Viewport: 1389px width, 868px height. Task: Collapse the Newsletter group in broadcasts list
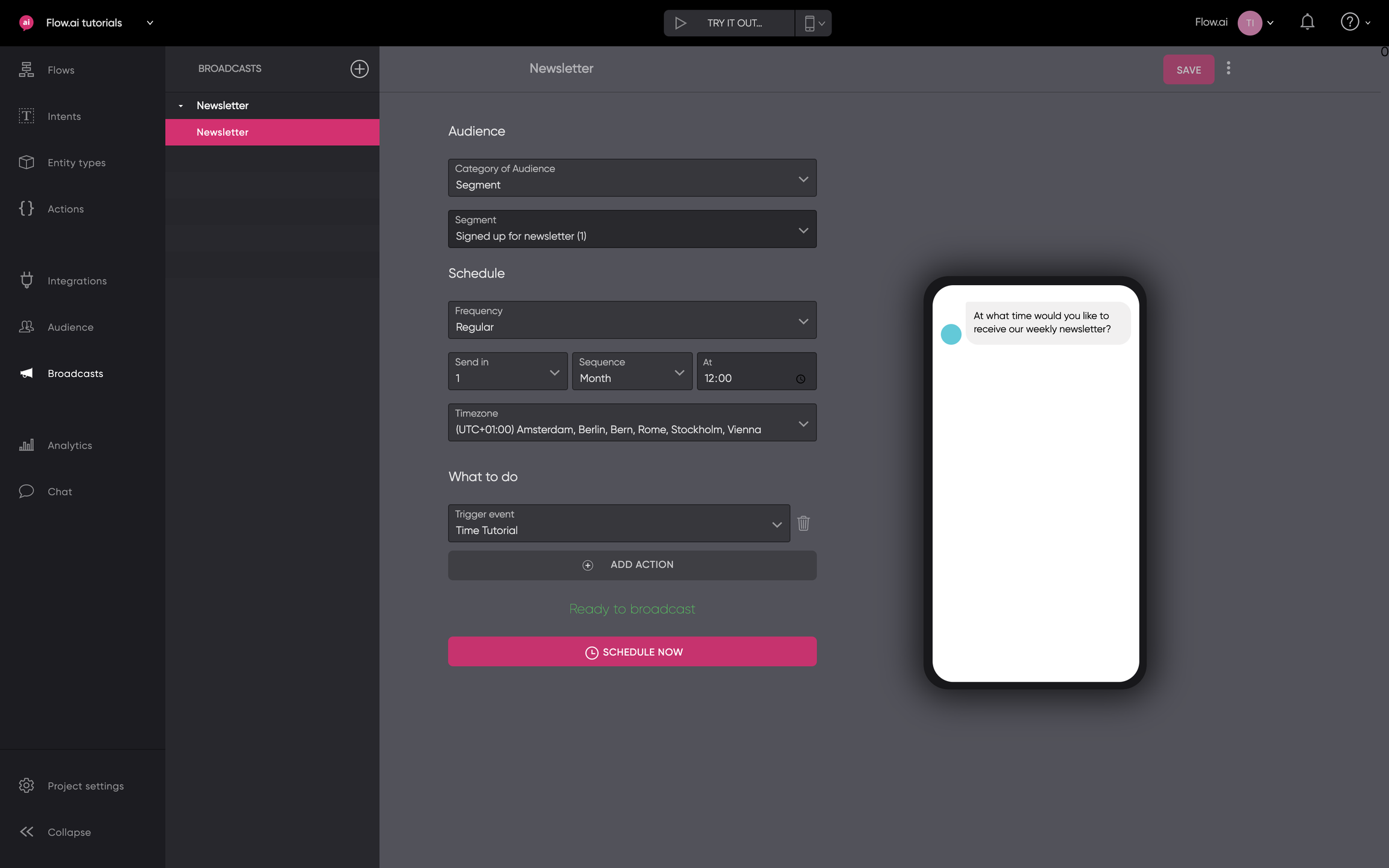click(181, 105)
